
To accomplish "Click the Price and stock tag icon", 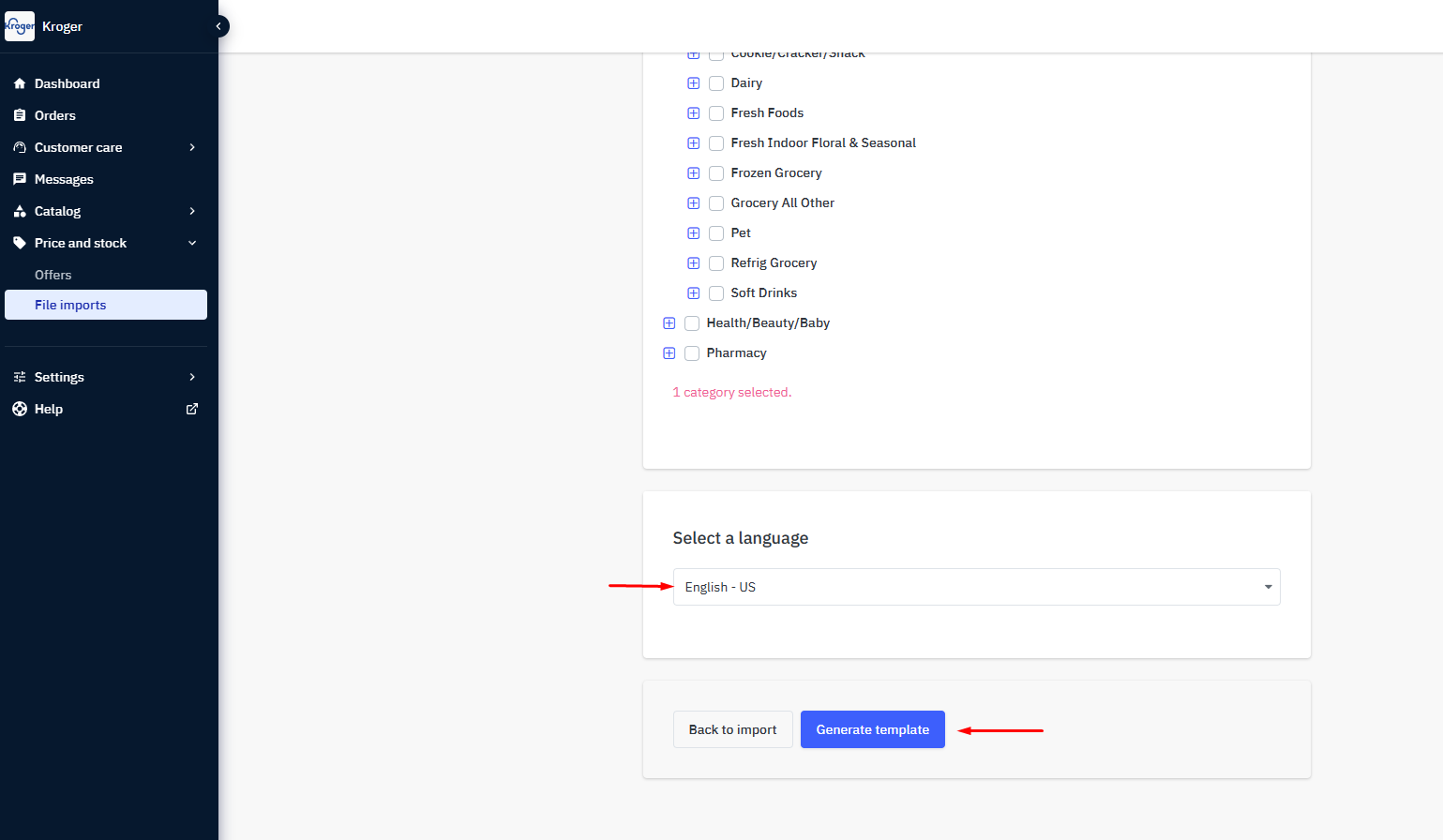I will 20,243.
